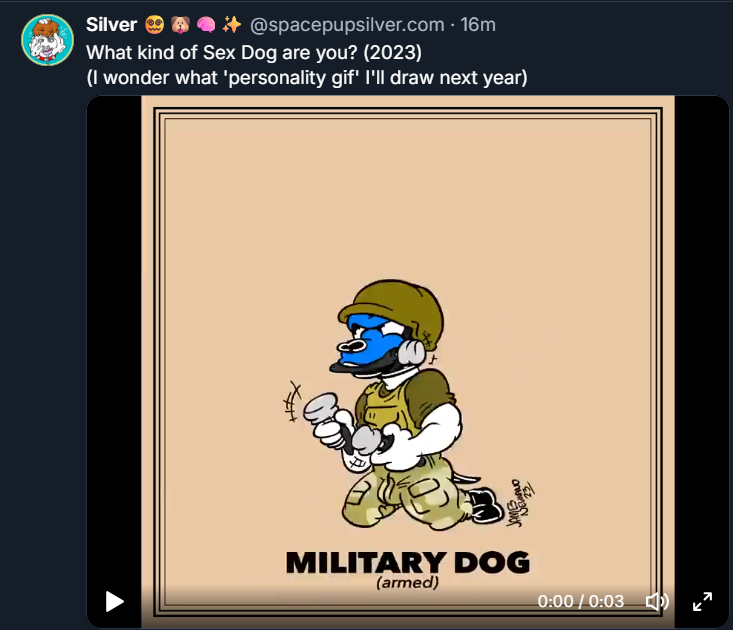Click the dog face emoji beside Silver
This screenshot has height=630, width=733.
pos(181,25)
